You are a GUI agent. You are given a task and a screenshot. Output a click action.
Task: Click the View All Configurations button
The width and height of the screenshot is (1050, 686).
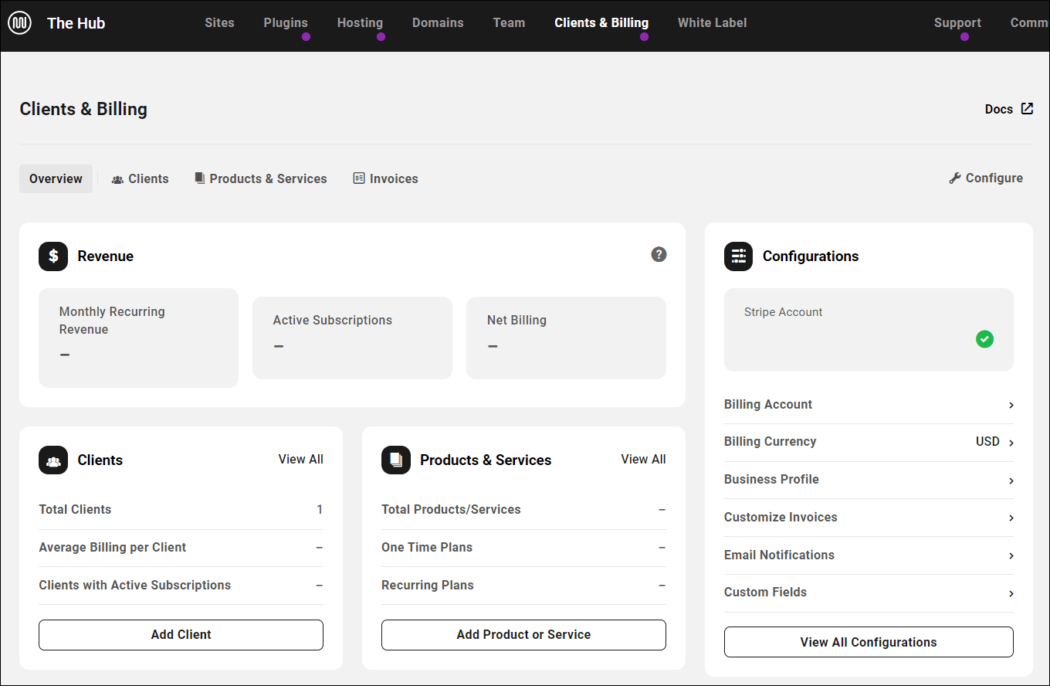coord(868,642)
